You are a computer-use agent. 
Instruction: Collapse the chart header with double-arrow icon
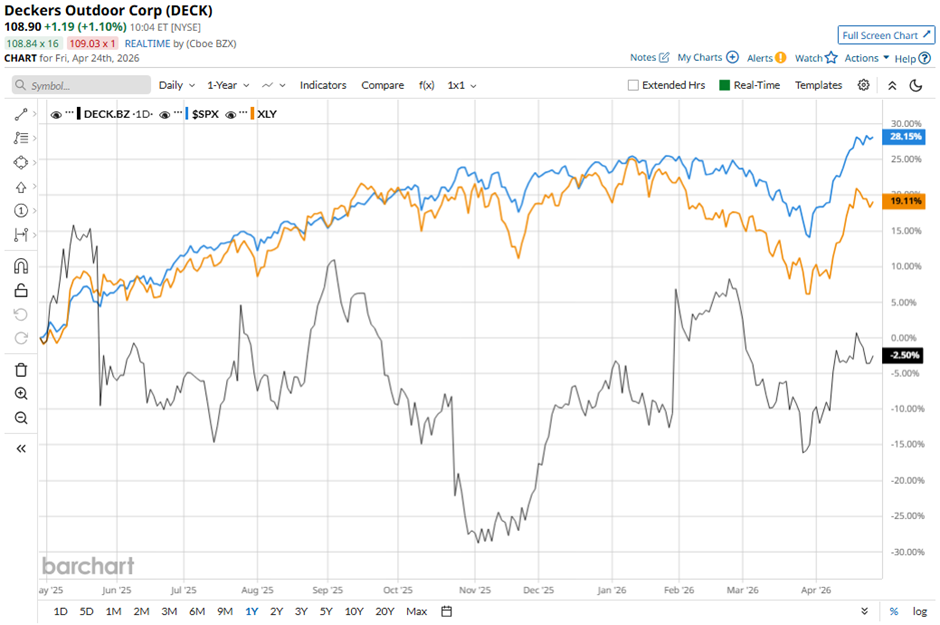tap(892, 85)
